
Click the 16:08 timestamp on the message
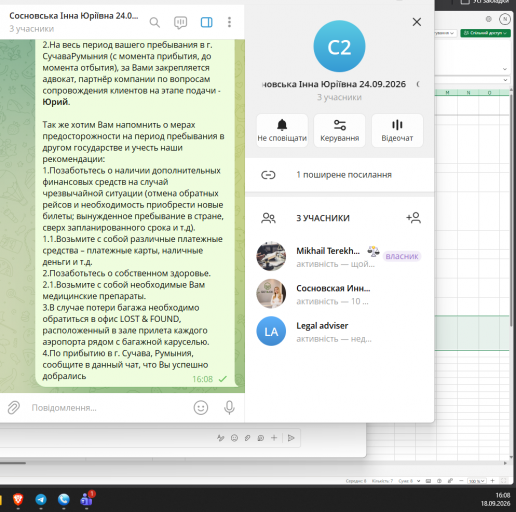click(202, 379)
